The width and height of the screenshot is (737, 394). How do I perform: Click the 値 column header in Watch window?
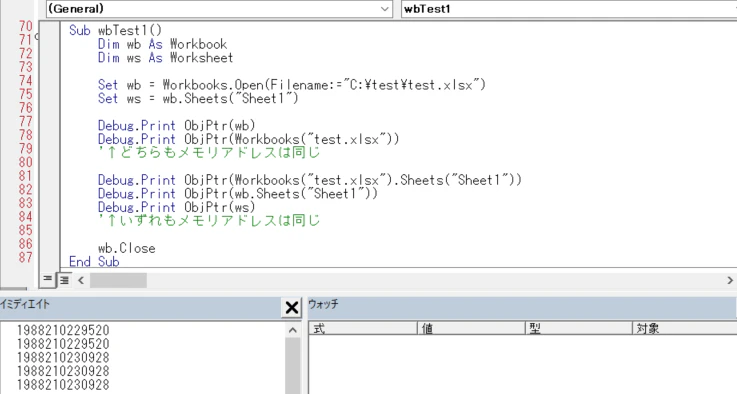(x=471, y=328)
